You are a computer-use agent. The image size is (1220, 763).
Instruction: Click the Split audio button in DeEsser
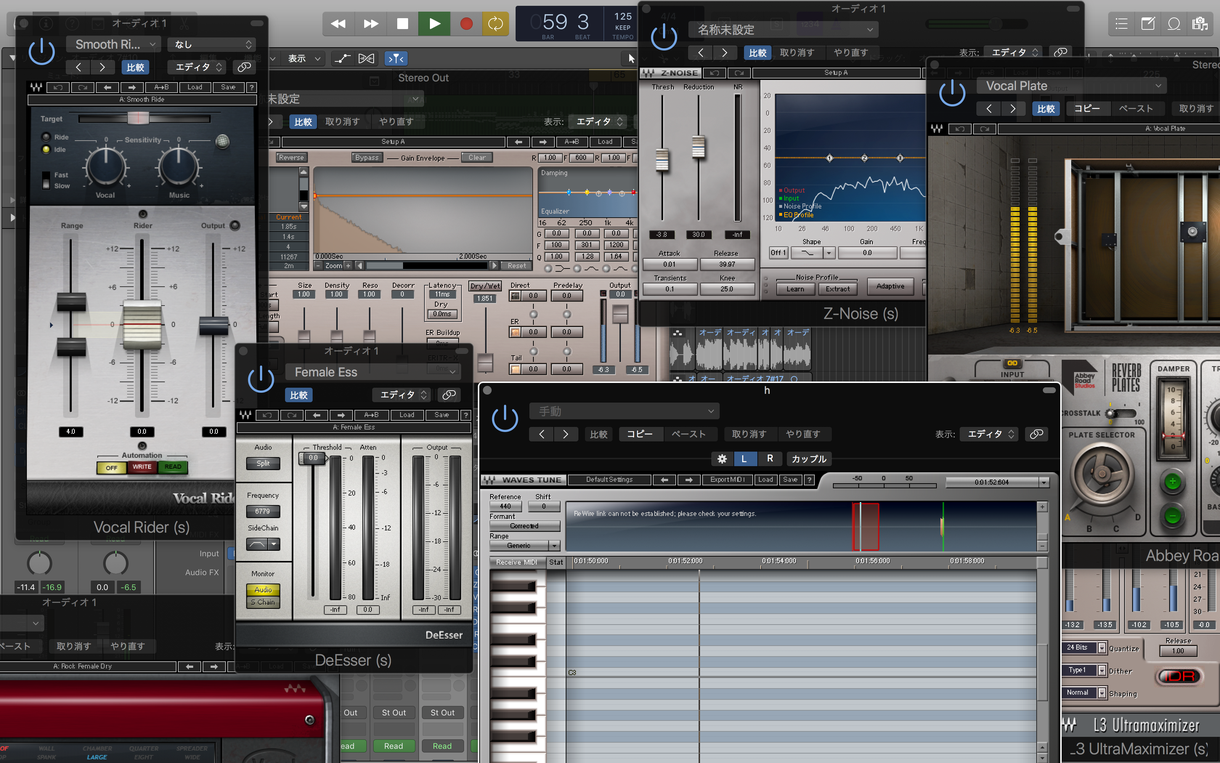tap(263, 464)
